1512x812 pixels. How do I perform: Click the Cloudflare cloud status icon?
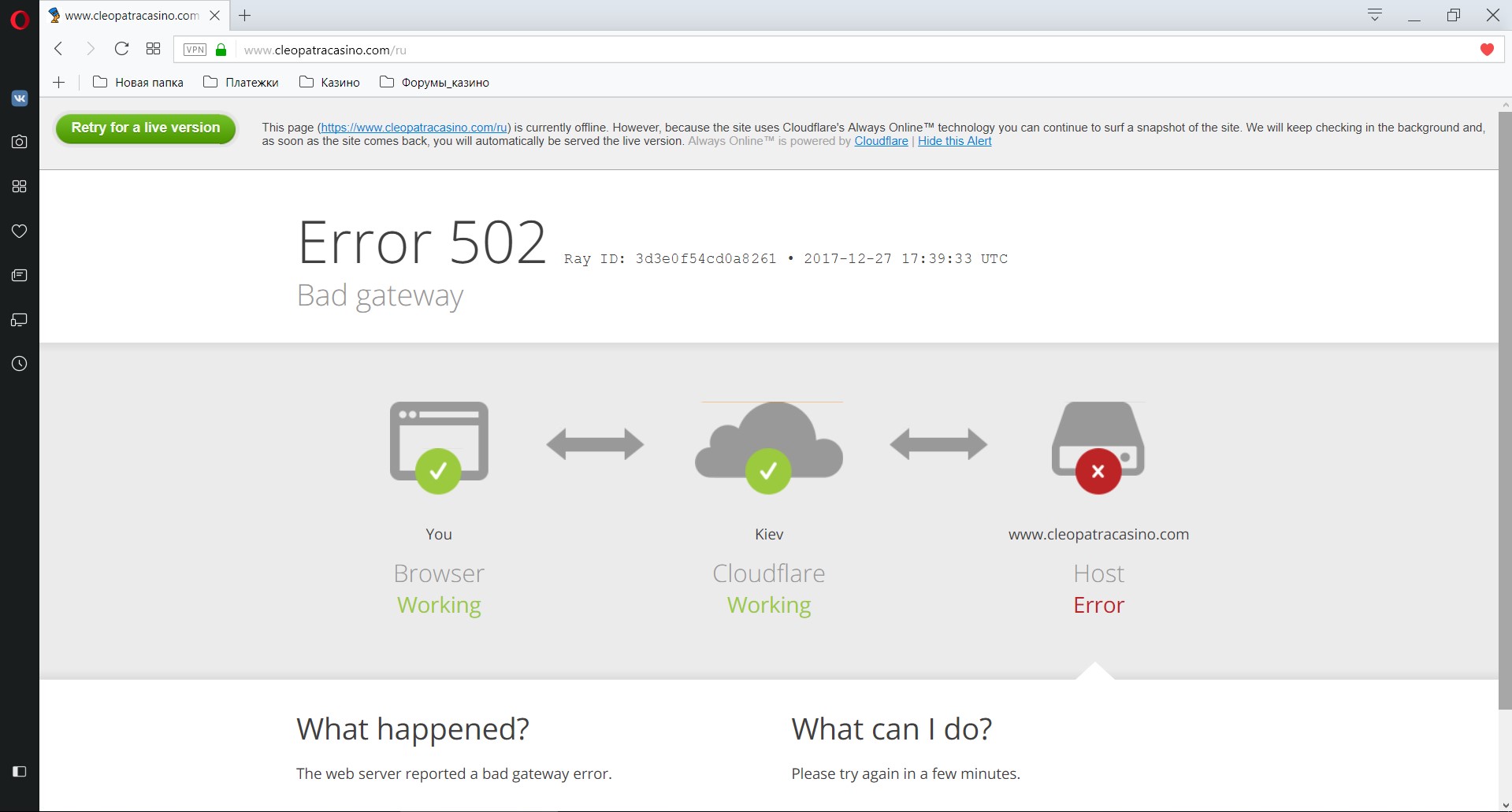(x=769, y=447)
